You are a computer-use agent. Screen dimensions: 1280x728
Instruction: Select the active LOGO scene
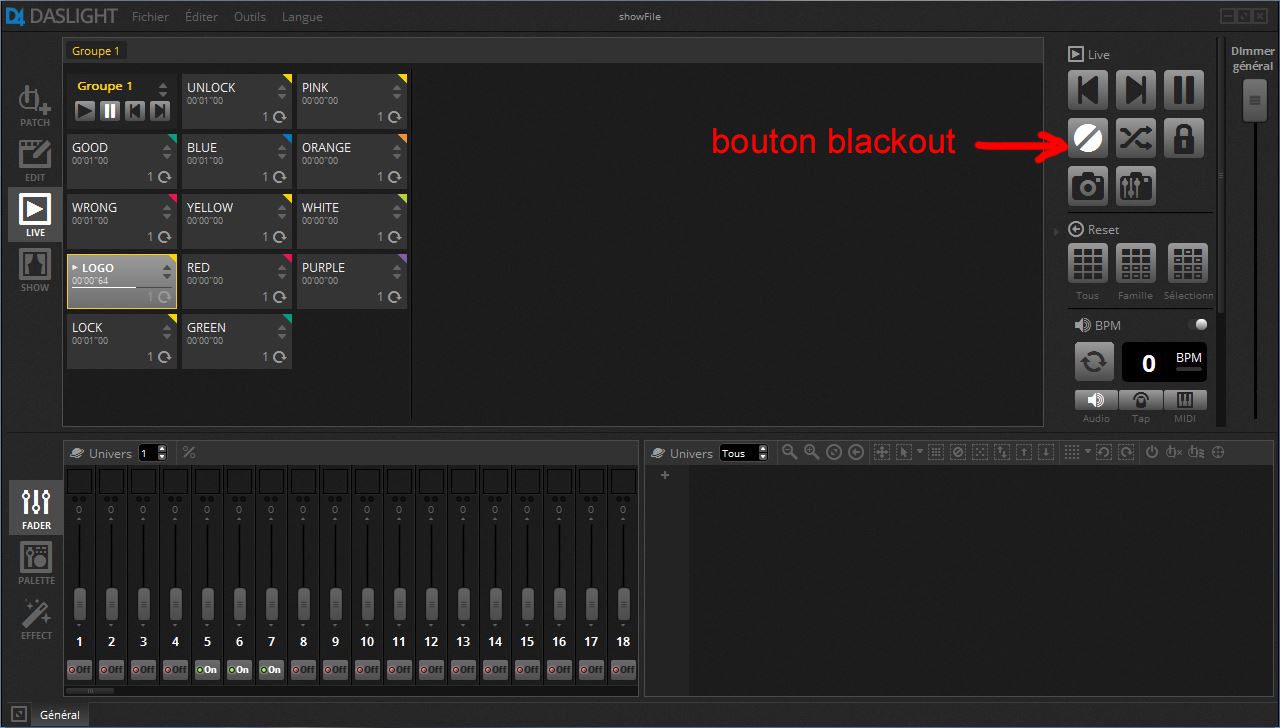(122, 281)
